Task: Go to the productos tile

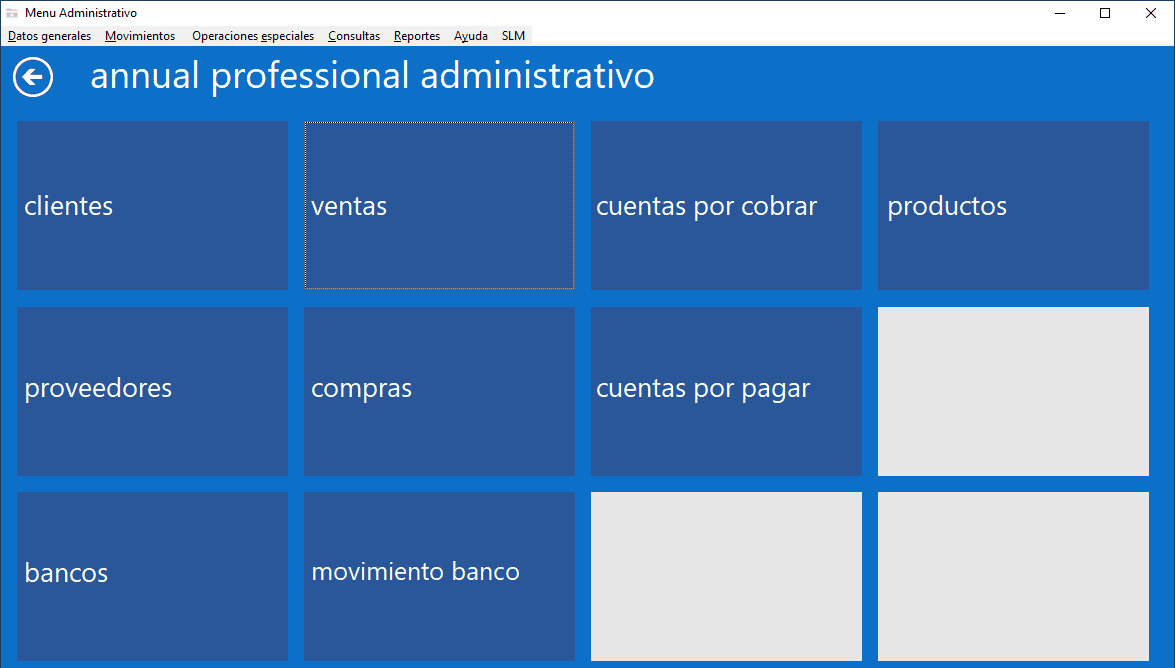Action: 1013,206
